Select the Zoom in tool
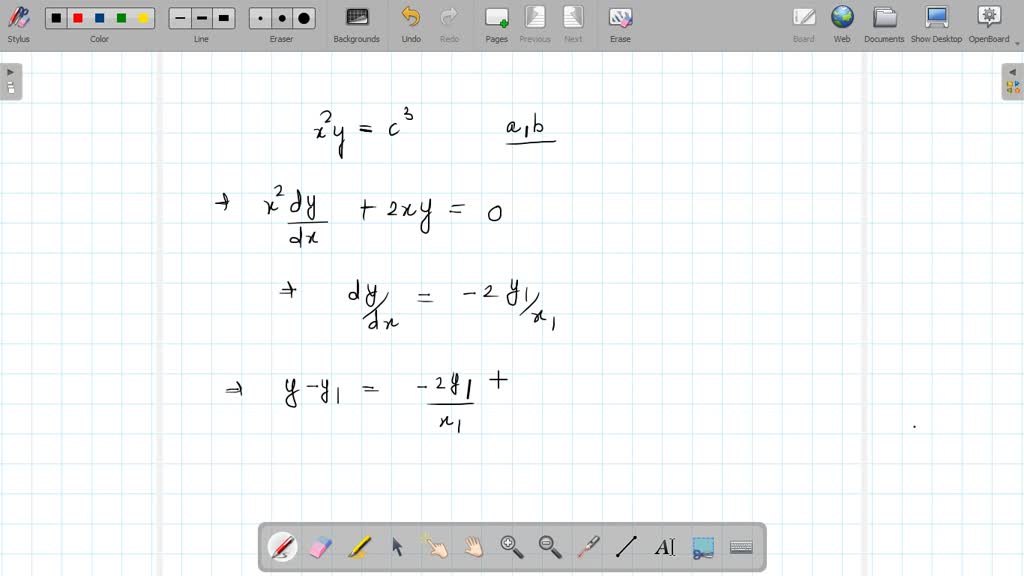1024x576 pixels. coord(511,547)
